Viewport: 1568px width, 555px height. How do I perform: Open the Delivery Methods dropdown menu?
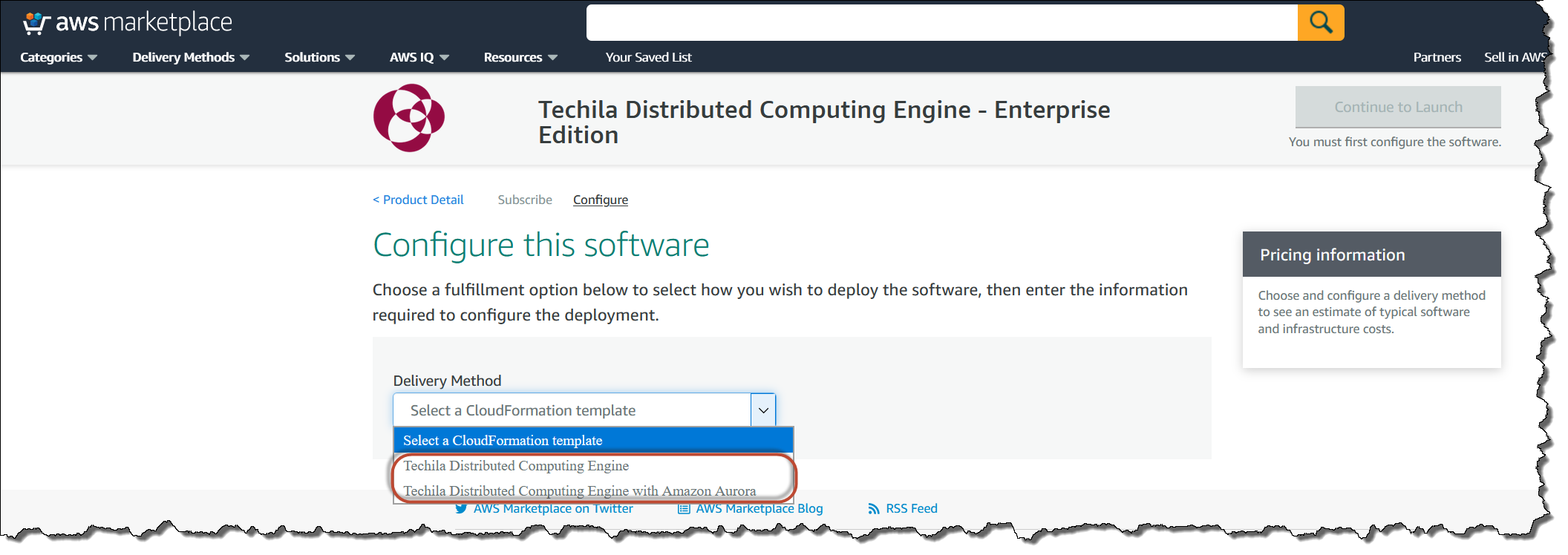[190, 58]
